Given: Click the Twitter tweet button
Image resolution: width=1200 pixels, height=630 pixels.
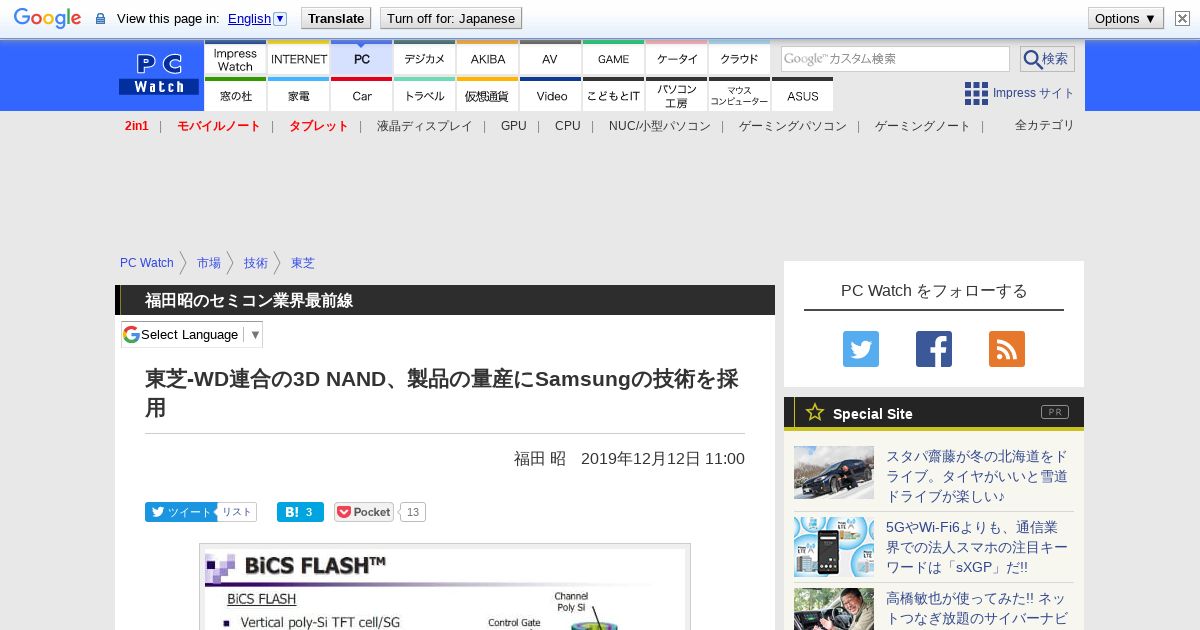Looking at the screenshot, I should (181, 512).
